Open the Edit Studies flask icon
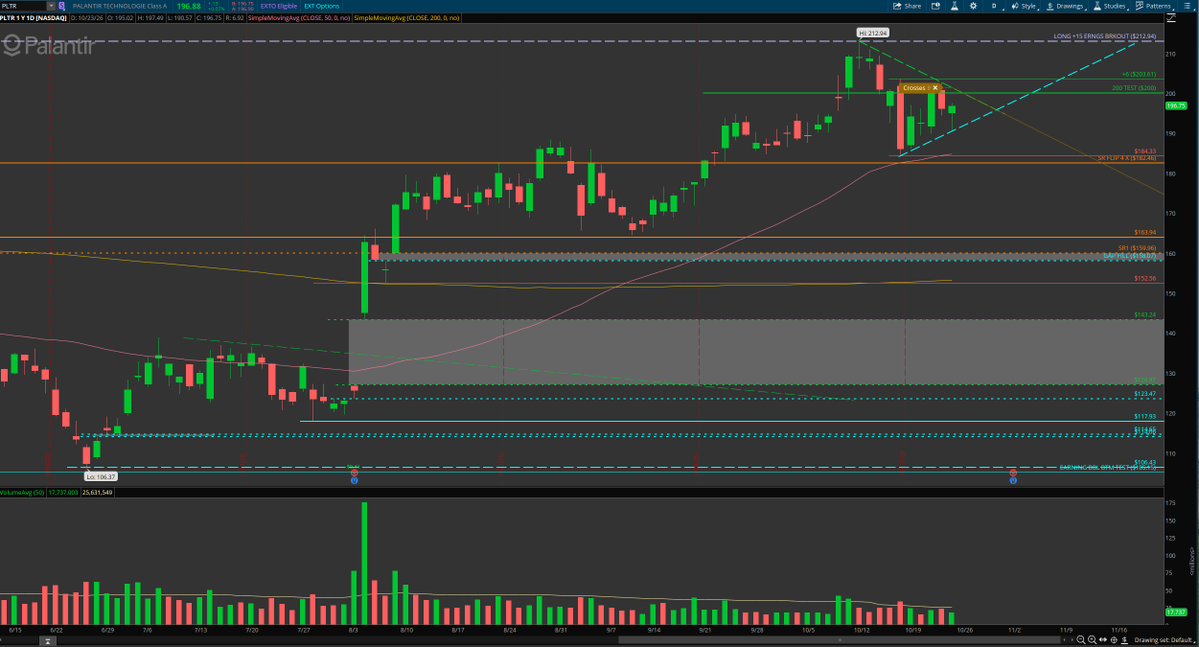1199x647 pixels. click(x=954, y=6)
